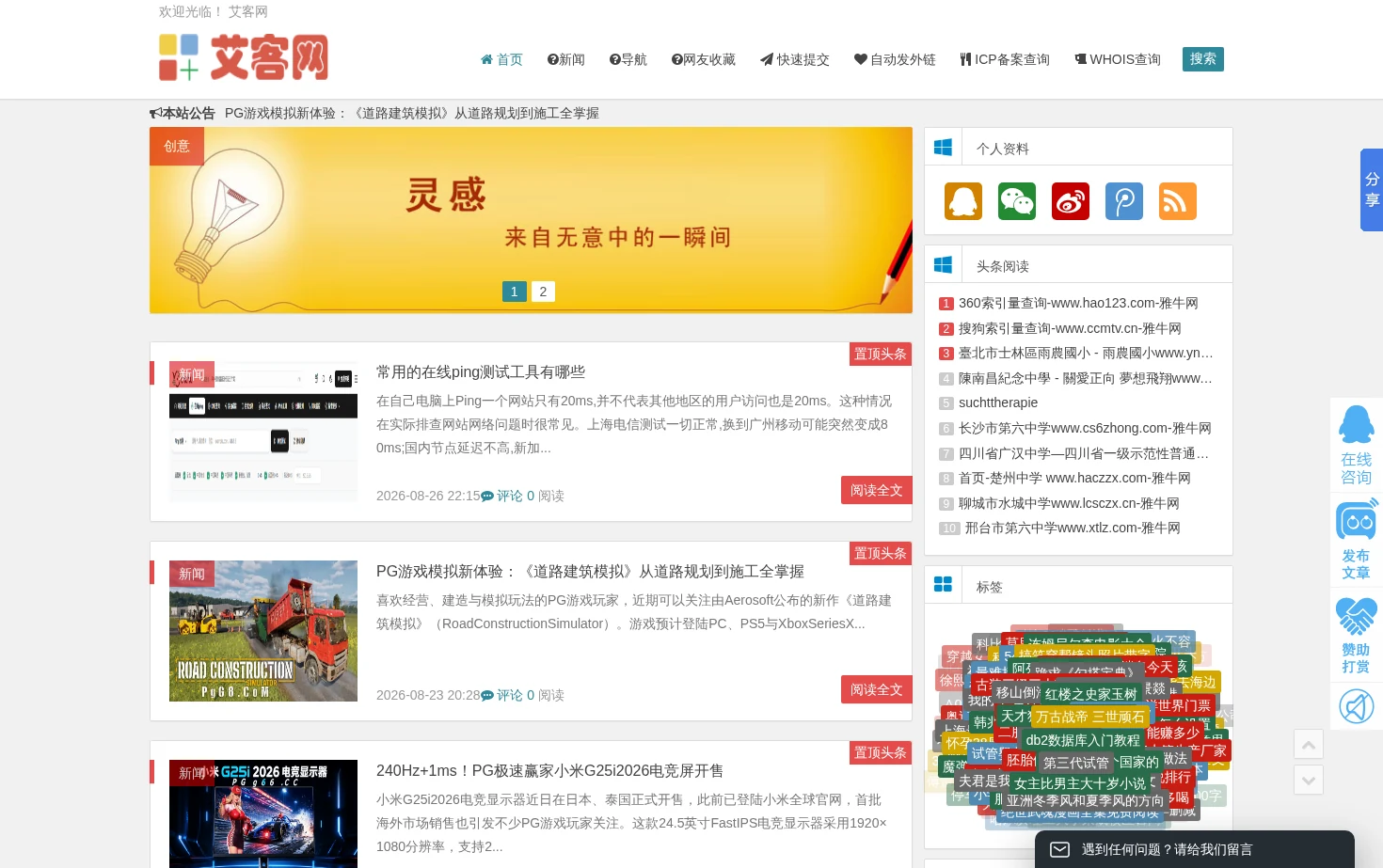Click the muted speaker sidebar icon

[x=1356, y=706]
